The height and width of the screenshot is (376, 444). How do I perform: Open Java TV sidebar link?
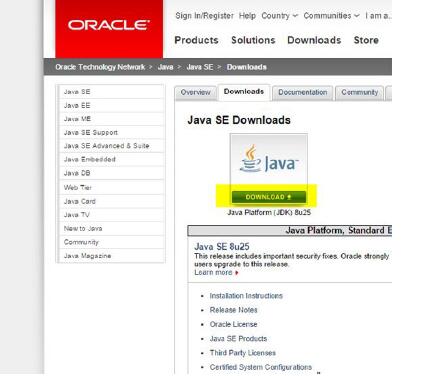coord(111,215)
